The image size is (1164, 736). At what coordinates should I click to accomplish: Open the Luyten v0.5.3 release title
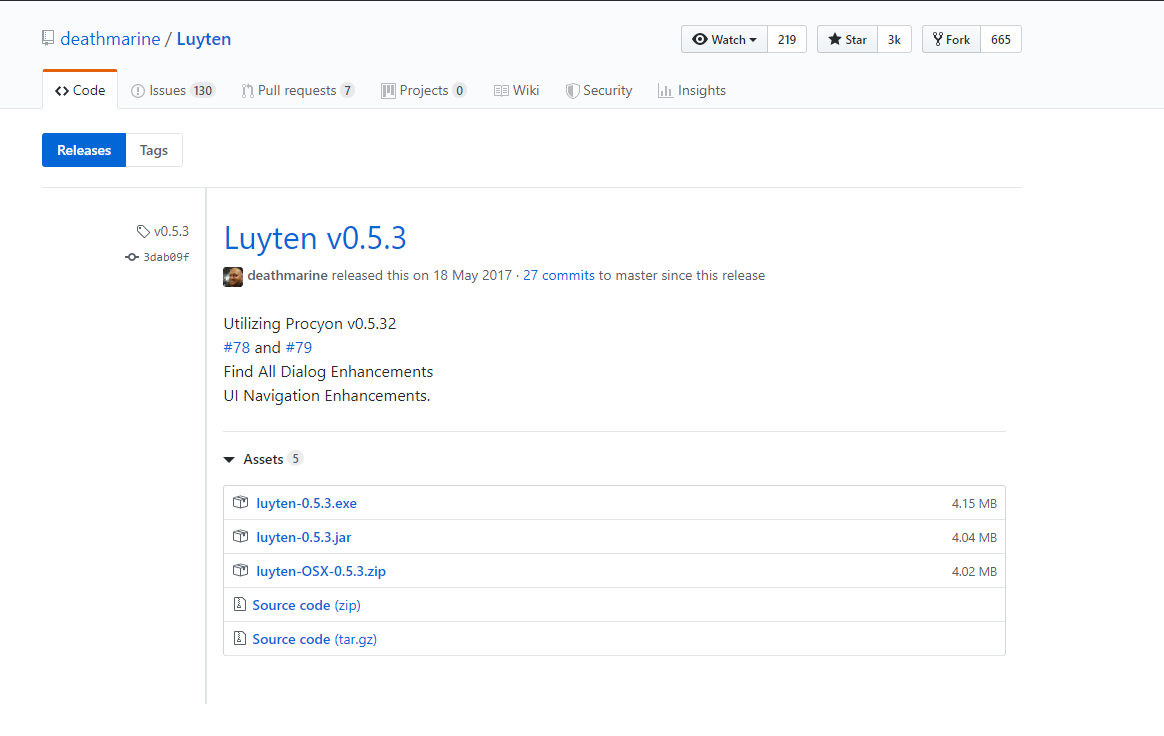click(x=315, y=238)
